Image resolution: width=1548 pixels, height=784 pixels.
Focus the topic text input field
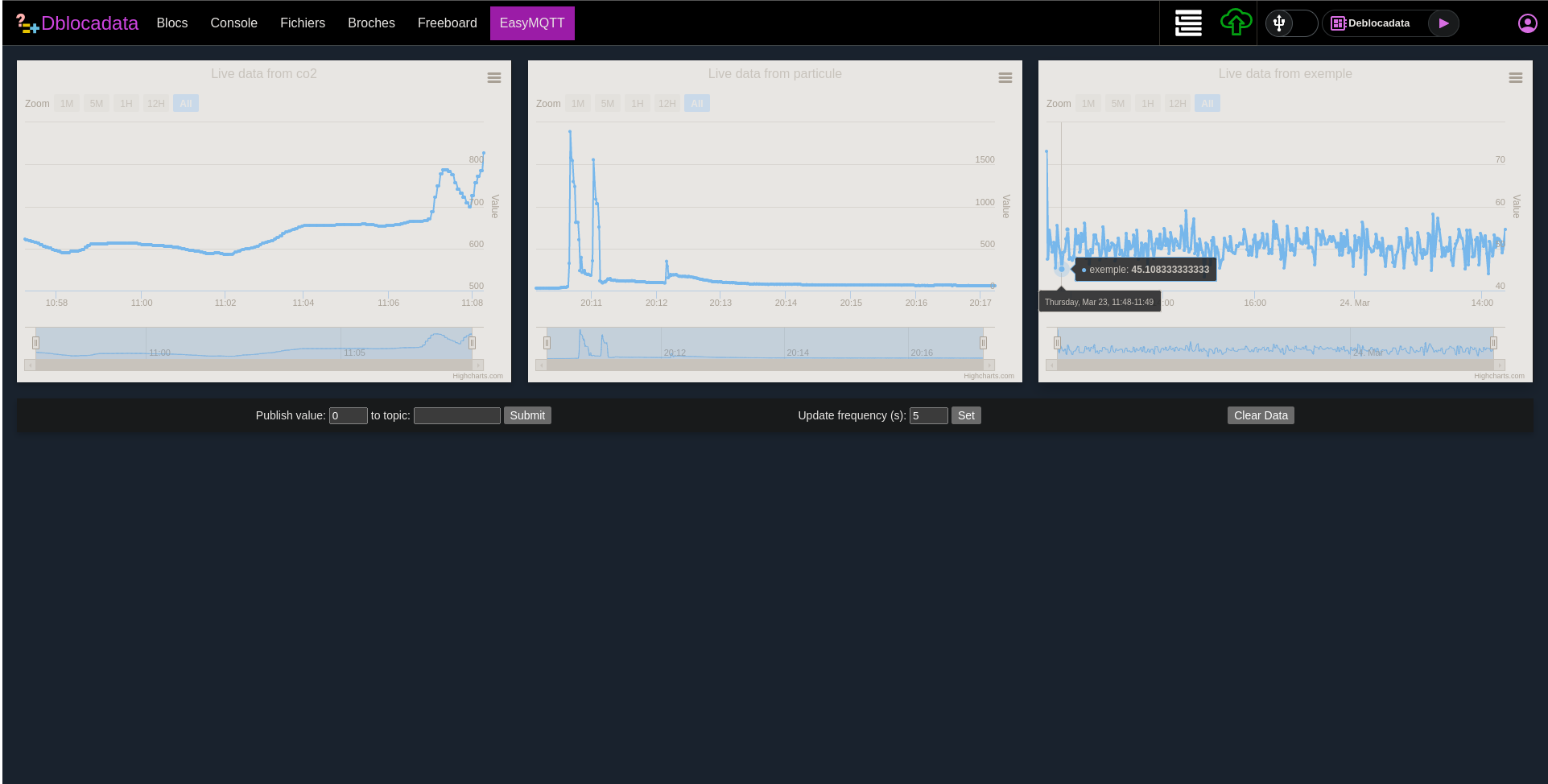(x=456, y=415)
